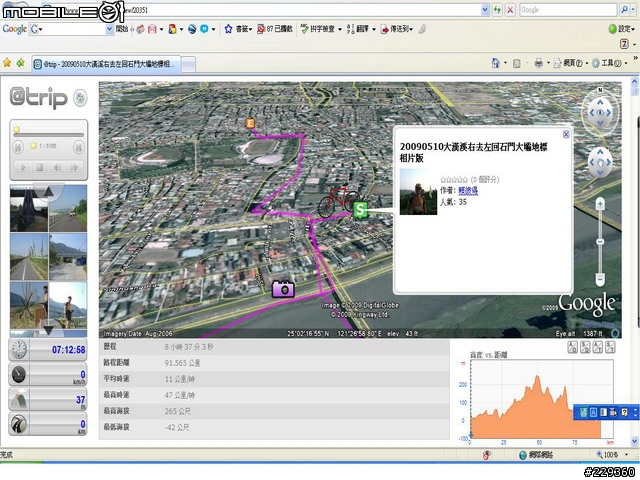Play the trip animation
The width and height of the screenshot is (640, 480).
tap(23, 167)
